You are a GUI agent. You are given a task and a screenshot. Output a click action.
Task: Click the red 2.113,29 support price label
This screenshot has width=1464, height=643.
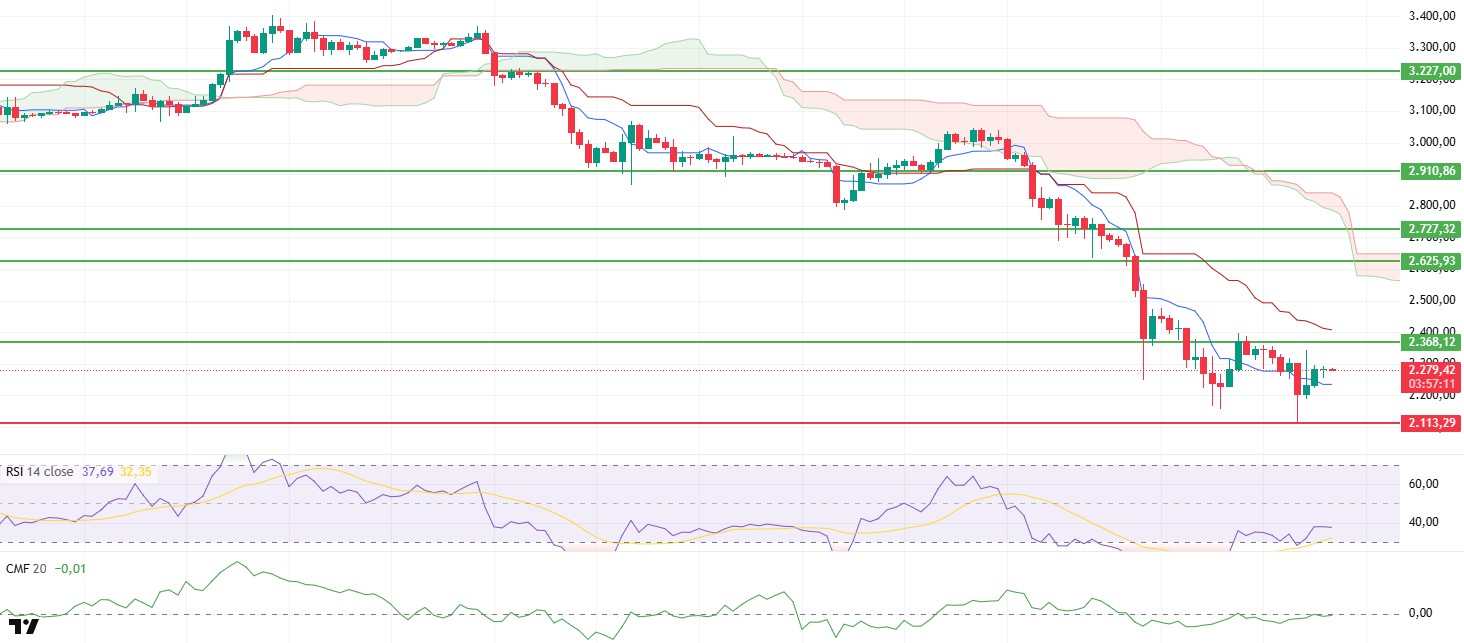(x=1432, y=423)
